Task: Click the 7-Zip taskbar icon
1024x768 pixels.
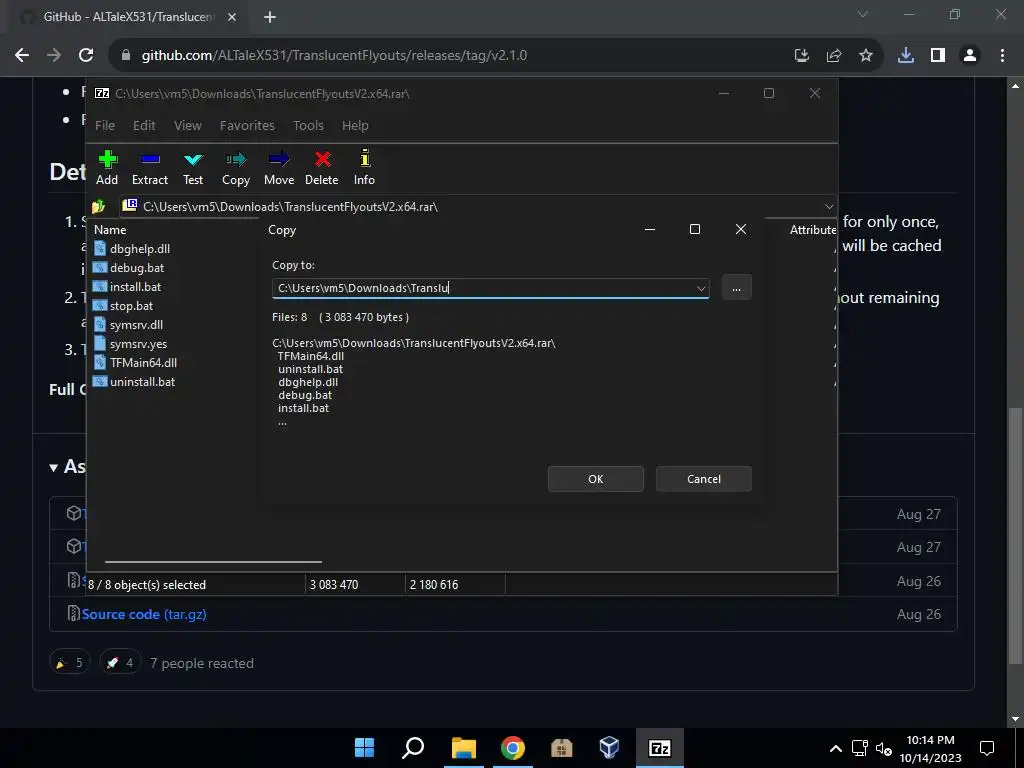Action: click(659, 748)
